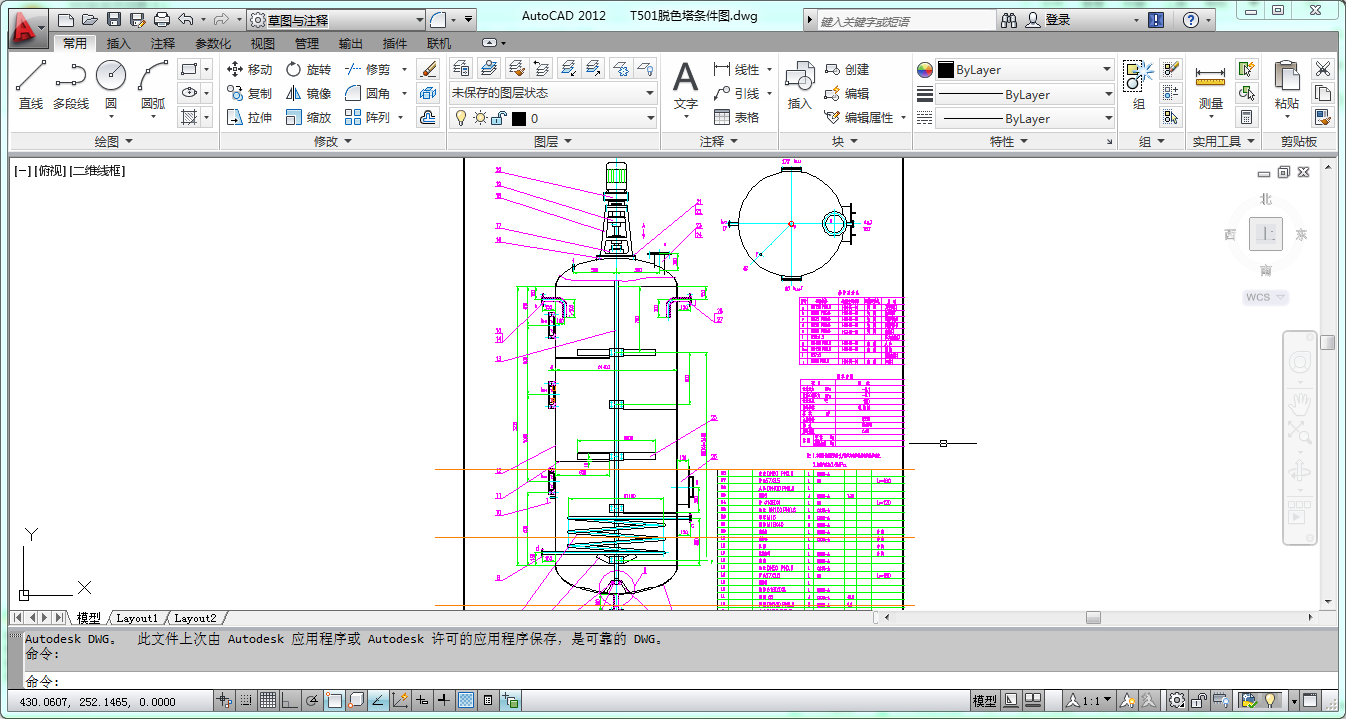Select the 直线 (Line) drawing tool
This screenshot has width=1346, height=719.
coord(31,84)
